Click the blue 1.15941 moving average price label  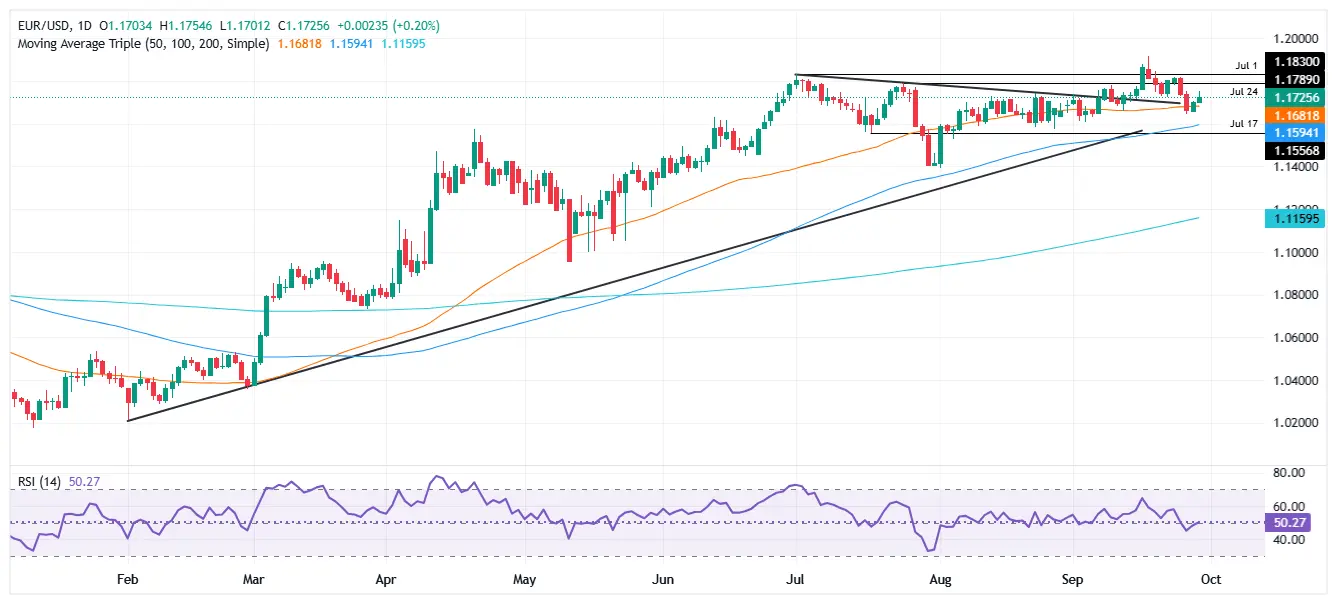click(x=1297, y=131)
